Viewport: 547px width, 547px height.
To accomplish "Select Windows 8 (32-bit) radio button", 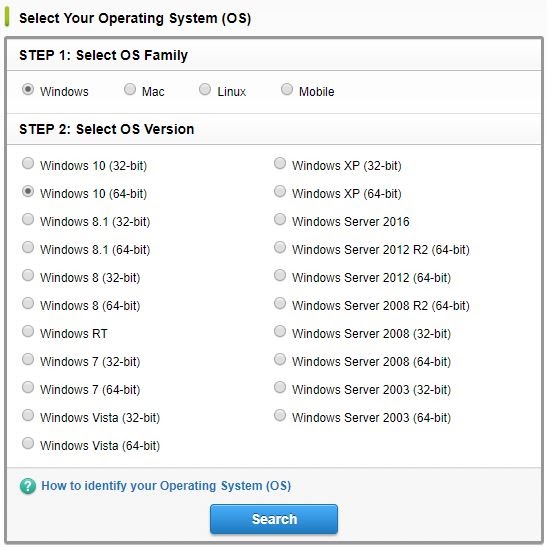I will (x=28, y=275).
